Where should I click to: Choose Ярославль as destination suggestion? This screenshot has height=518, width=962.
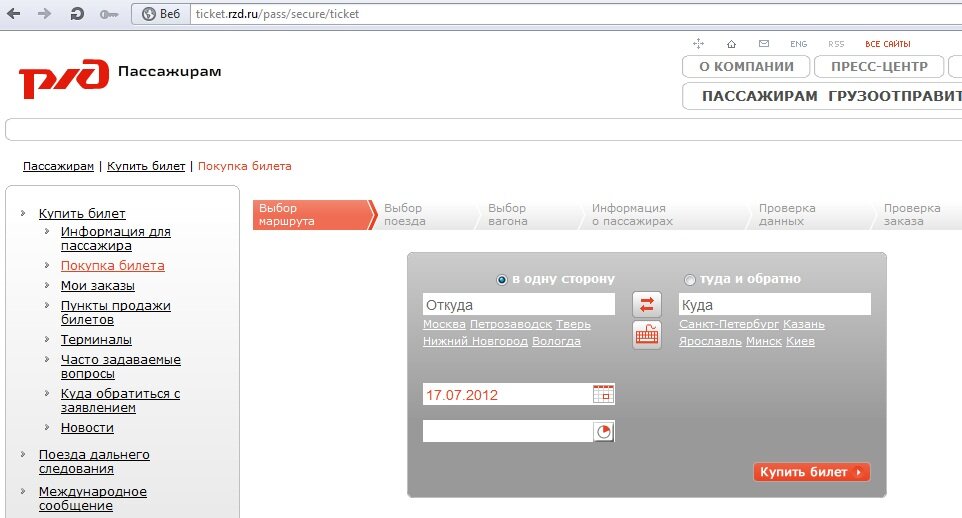(710, 341)
